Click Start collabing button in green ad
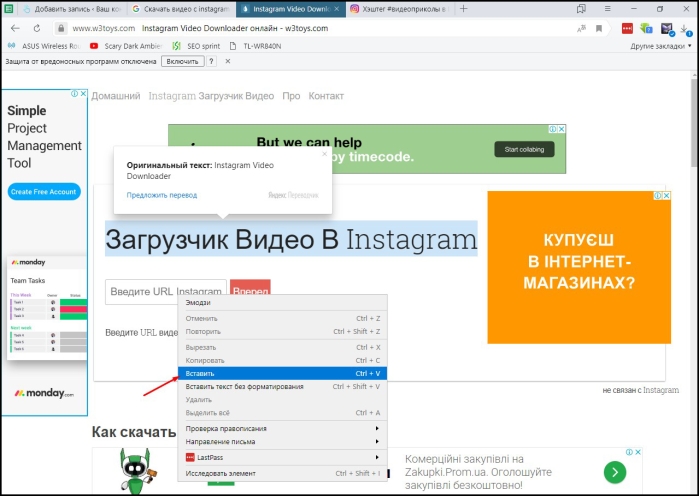The image size is (699, 496). pos(524,149)
